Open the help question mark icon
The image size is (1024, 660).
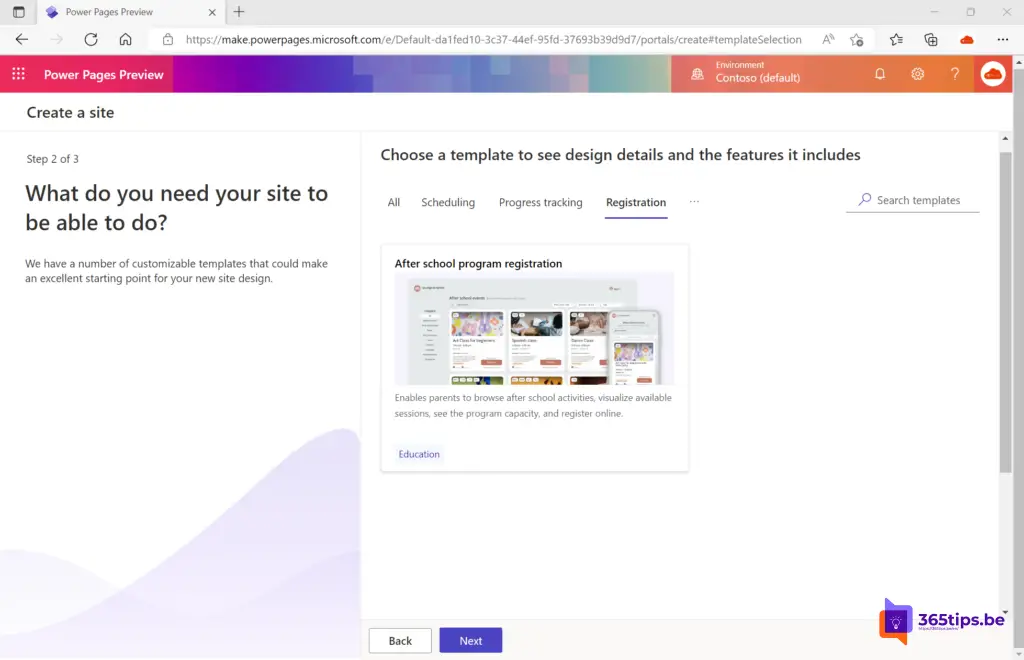[955, 74]
